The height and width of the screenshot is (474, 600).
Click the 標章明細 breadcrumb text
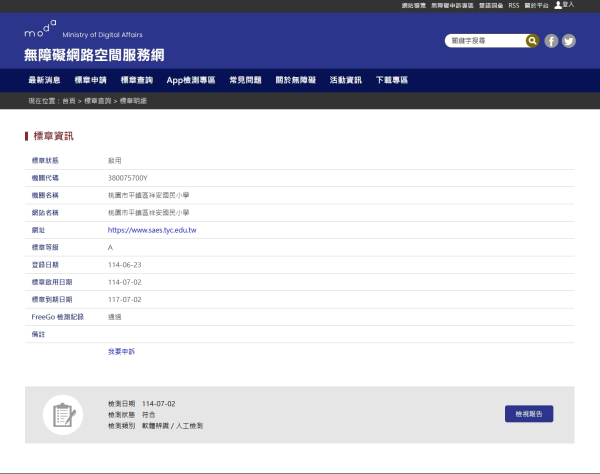click(133, 101)
